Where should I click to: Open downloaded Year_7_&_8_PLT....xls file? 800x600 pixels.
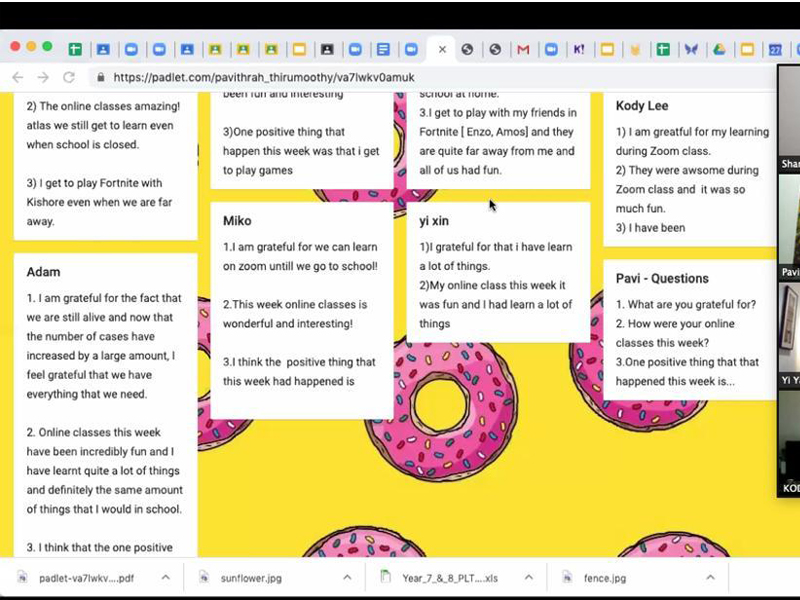(449, 578)
